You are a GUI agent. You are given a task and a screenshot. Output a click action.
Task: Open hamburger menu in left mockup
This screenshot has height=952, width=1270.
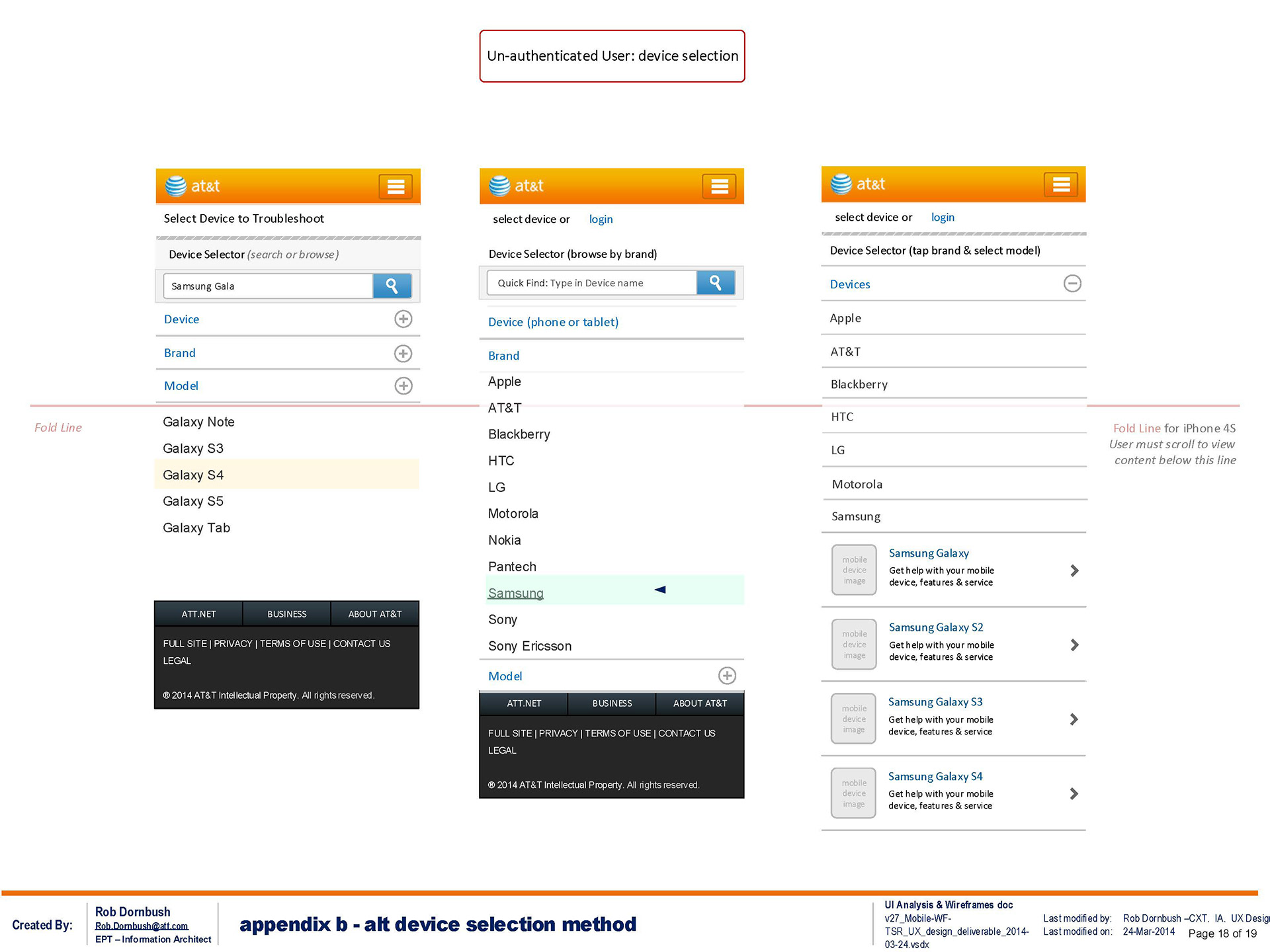[396, 187]
